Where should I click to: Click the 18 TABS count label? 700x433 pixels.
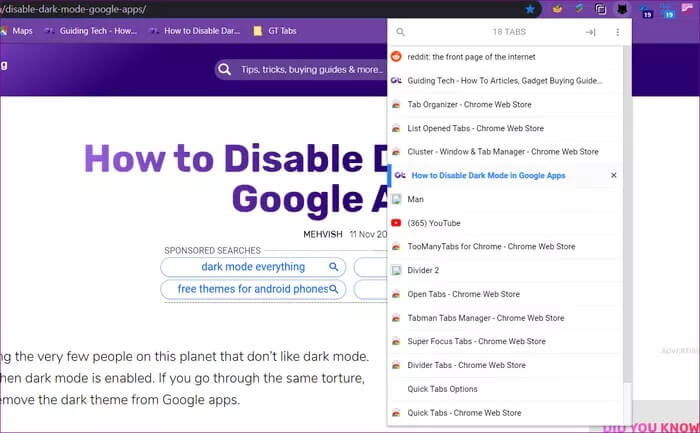tap(509, 32)
